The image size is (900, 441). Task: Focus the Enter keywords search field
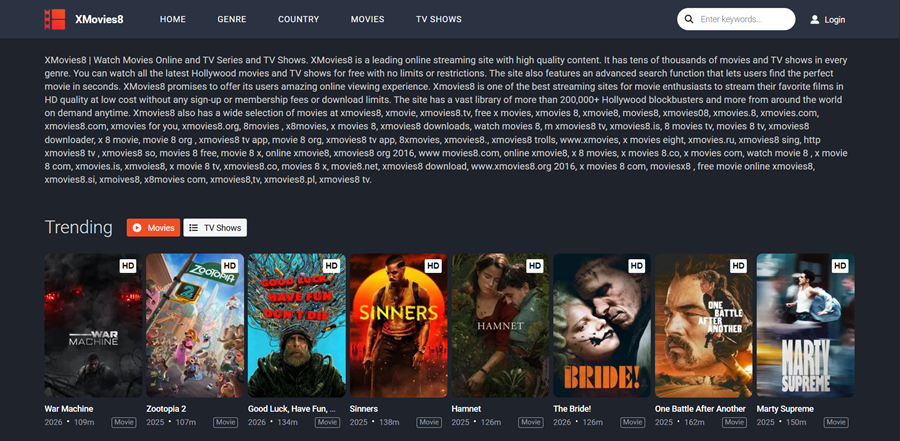click(736, 19)
